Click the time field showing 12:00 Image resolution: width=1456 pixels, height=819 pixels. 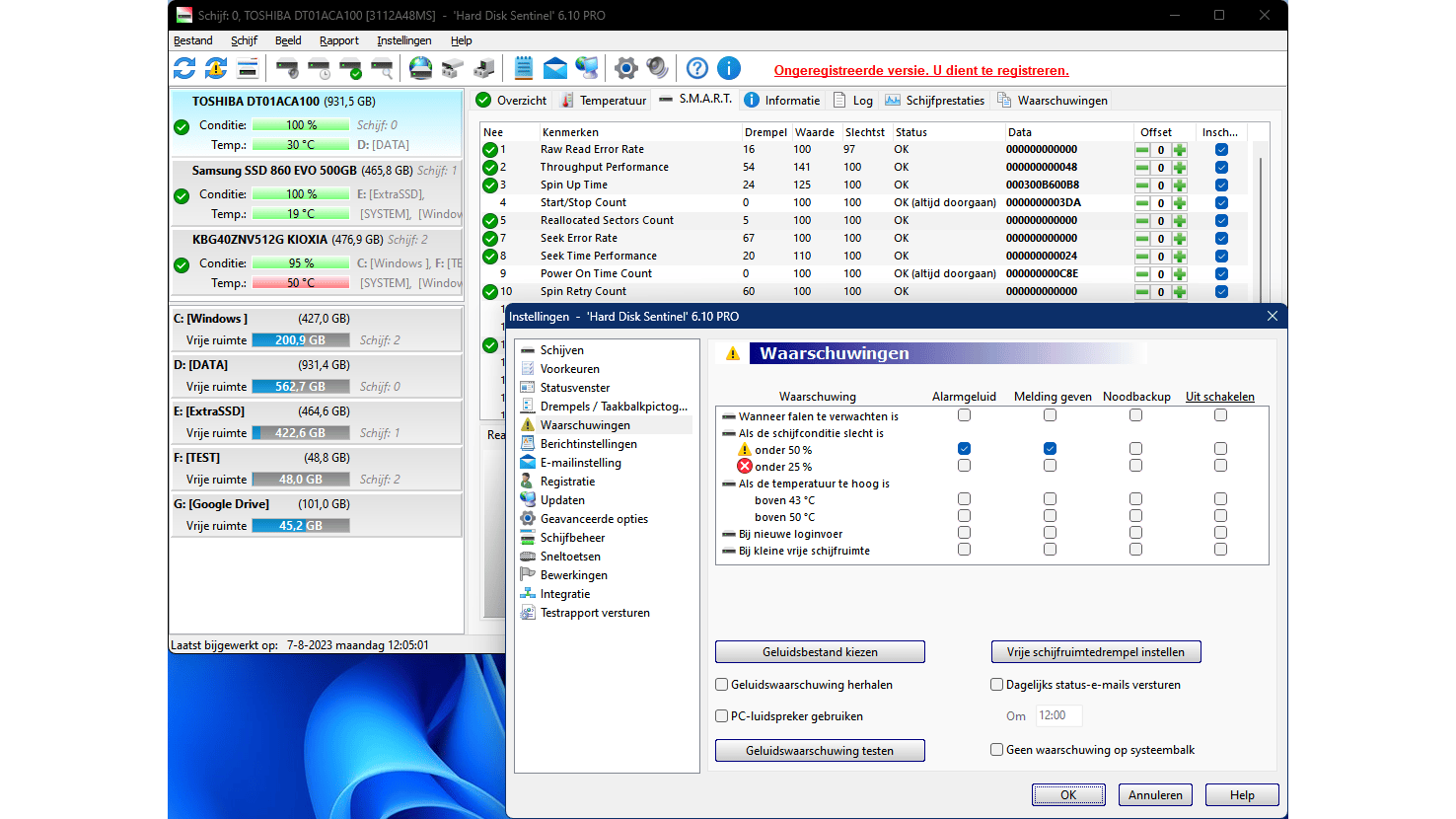[x=1057, y=715]
